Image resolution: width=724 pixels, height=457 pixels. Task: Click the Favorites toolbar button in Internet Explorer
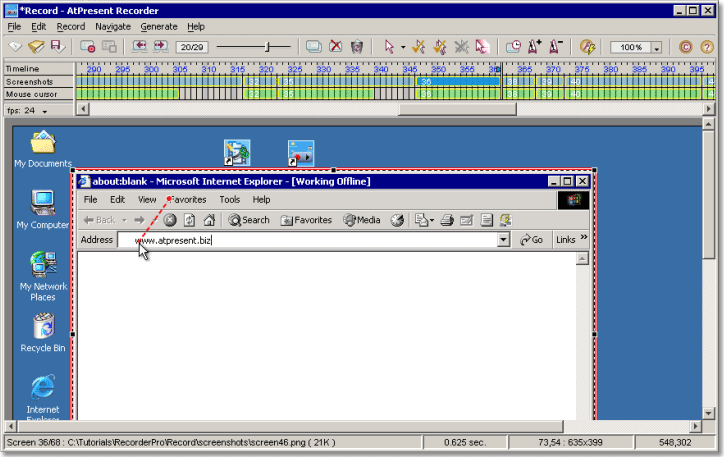pos(306,220)
